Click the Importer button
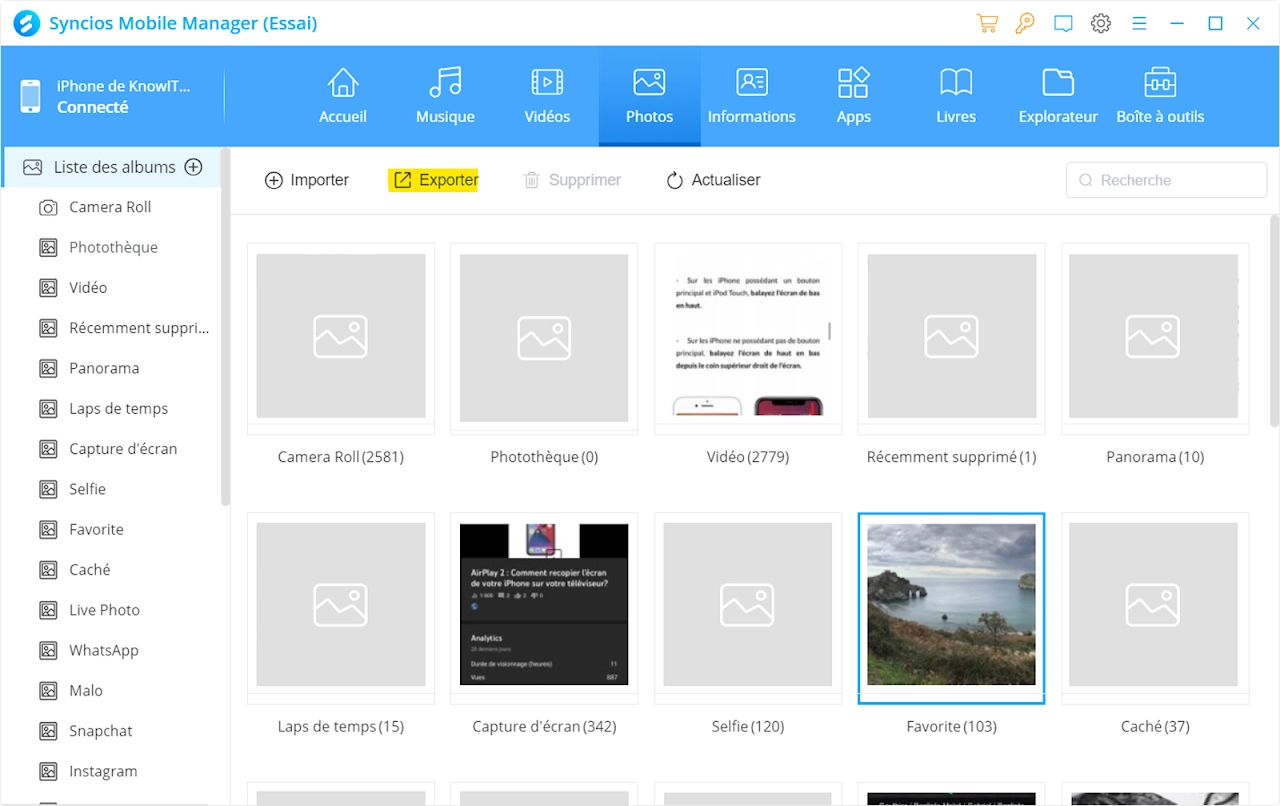 (307, 180)
